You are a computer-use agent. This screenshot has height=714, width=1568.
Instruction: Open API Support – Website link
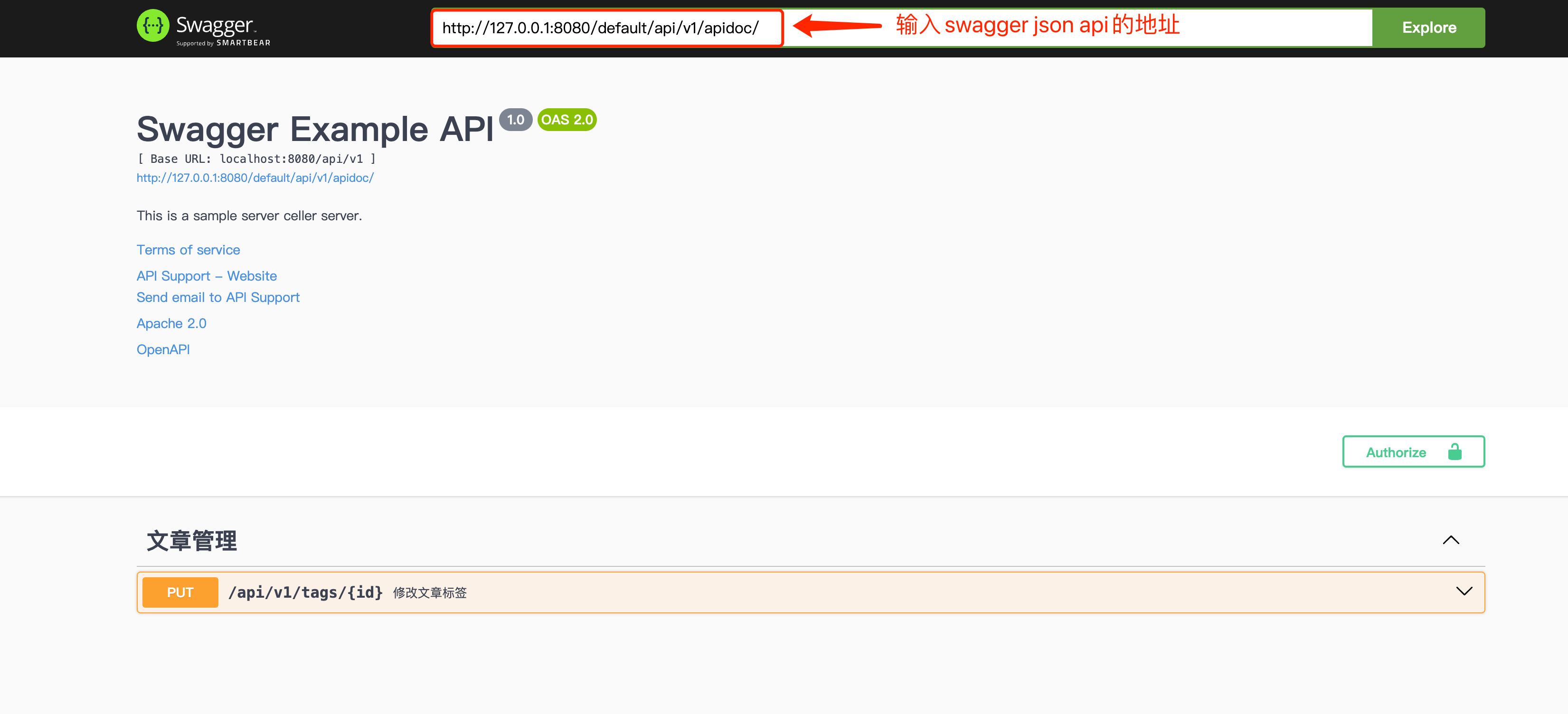tap(207, 276)
